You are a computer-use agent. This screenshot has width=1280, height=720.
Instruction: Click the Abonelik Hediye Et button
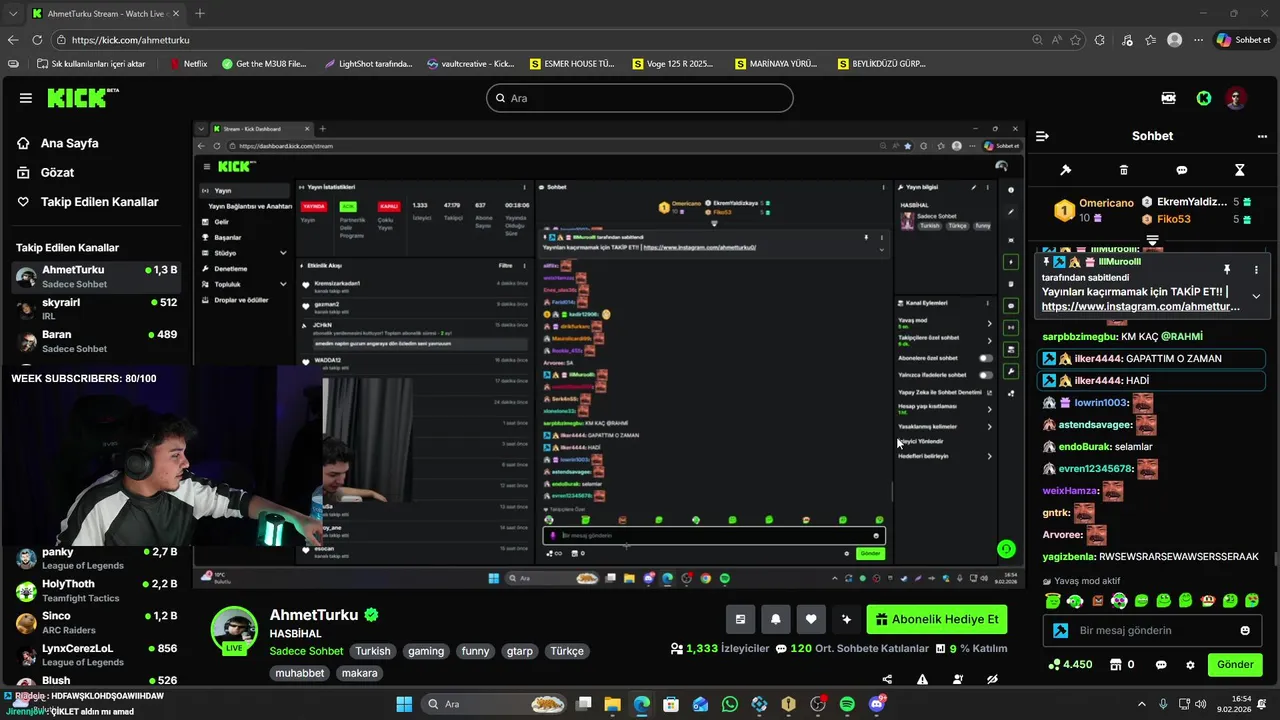pos(936,619)
